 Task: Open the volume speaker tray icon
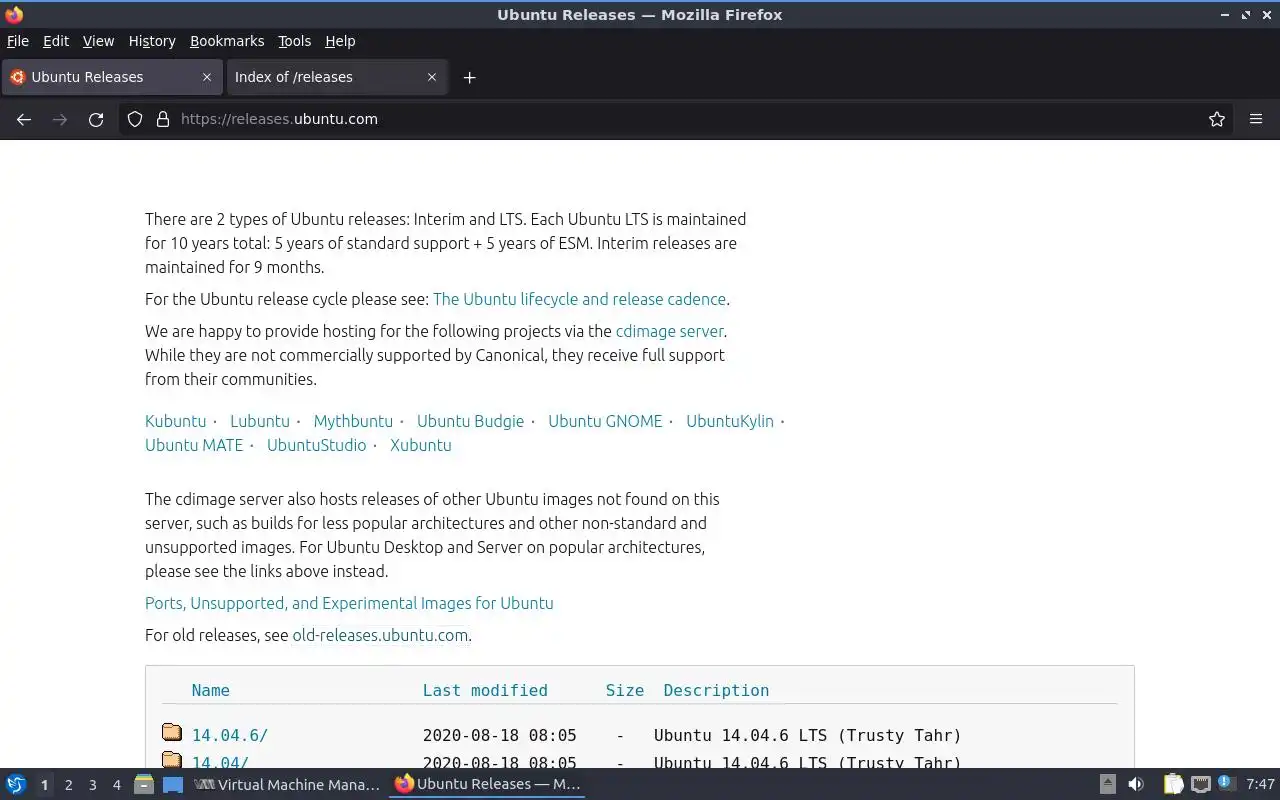click(1136, 784)
